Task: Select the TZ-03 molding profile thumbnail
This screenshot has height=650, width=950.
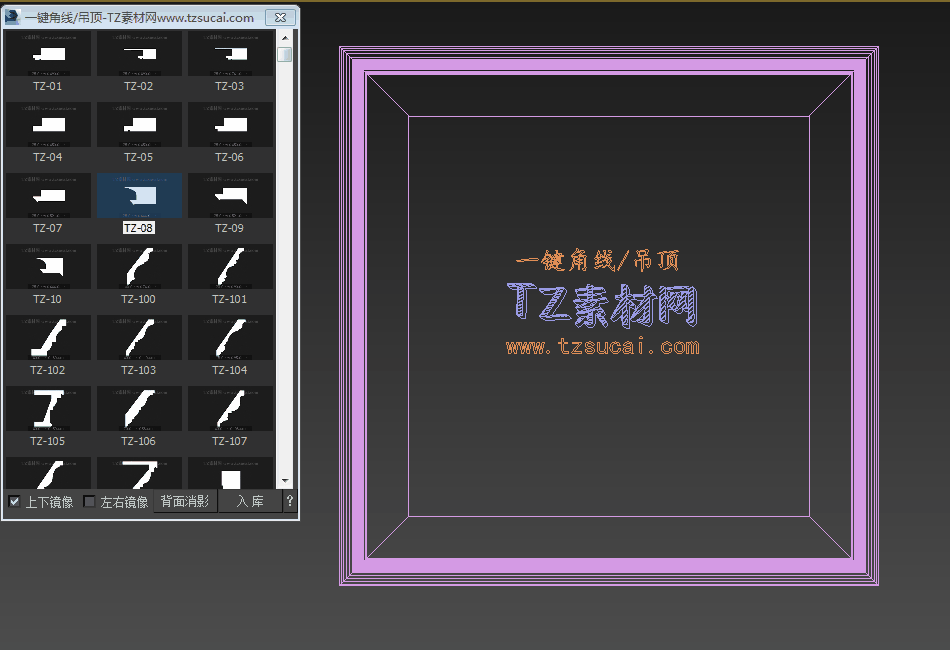Action: [230, 54]
